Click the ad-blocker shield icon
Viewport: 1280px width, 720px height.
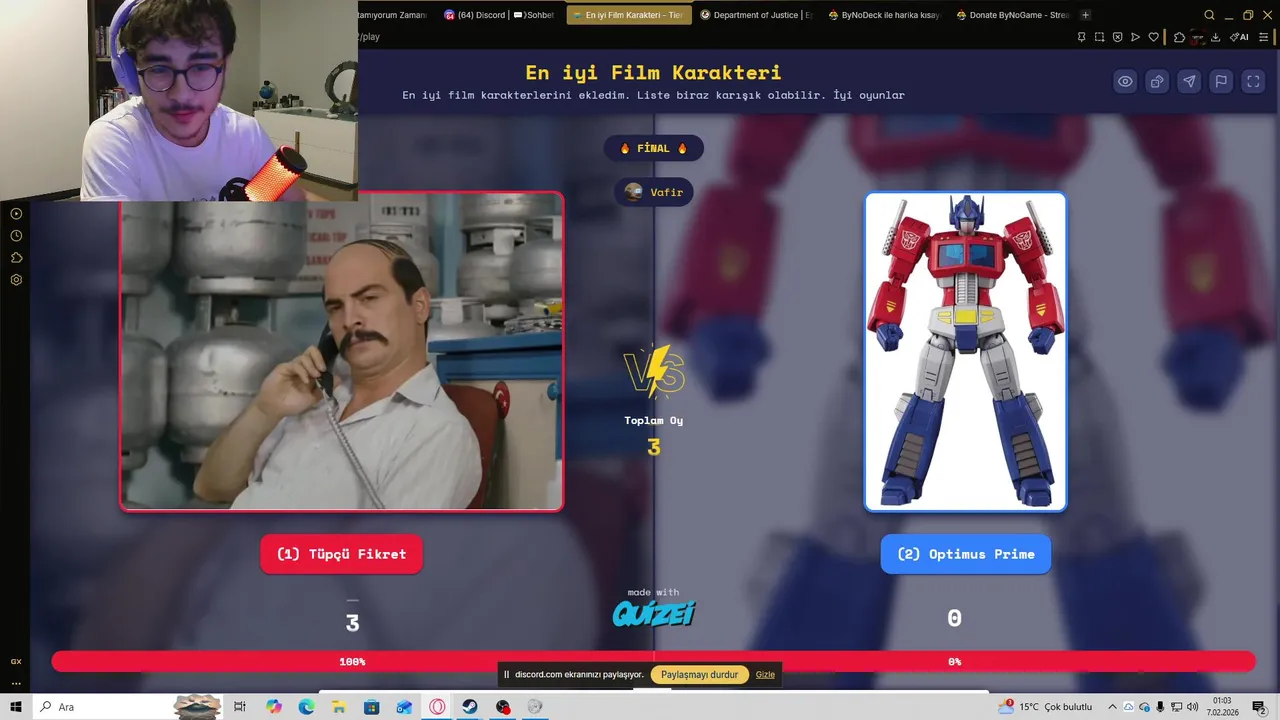1117,37
